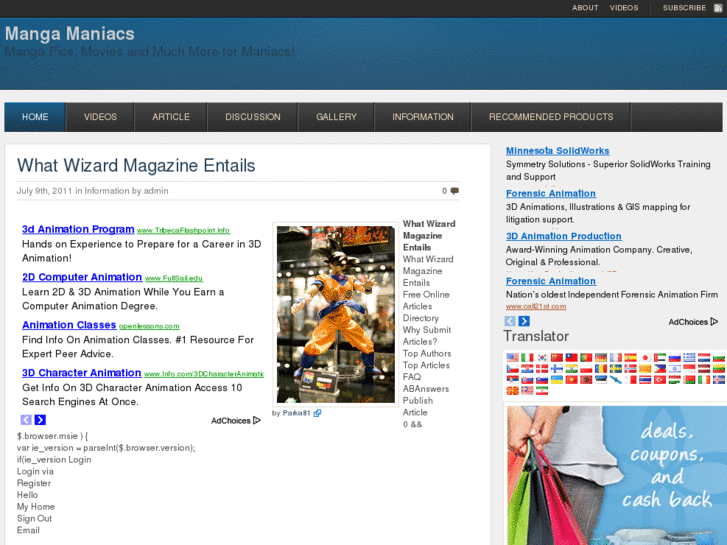Open the Discussion navigation tab

(253, 117)
